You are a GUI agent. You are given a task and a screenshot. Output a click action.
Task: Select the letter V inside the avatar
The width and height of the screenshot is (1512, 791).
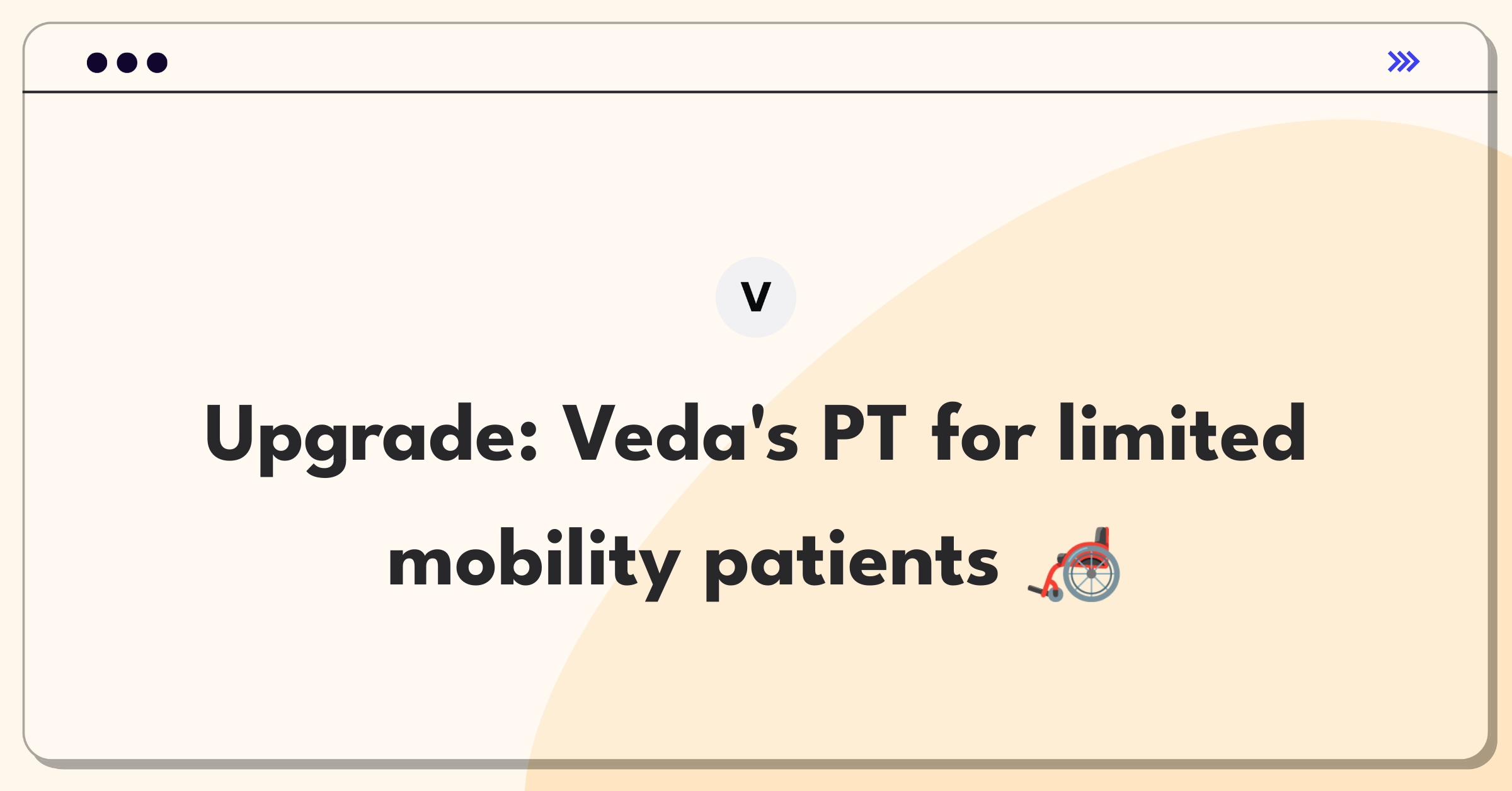756,297
